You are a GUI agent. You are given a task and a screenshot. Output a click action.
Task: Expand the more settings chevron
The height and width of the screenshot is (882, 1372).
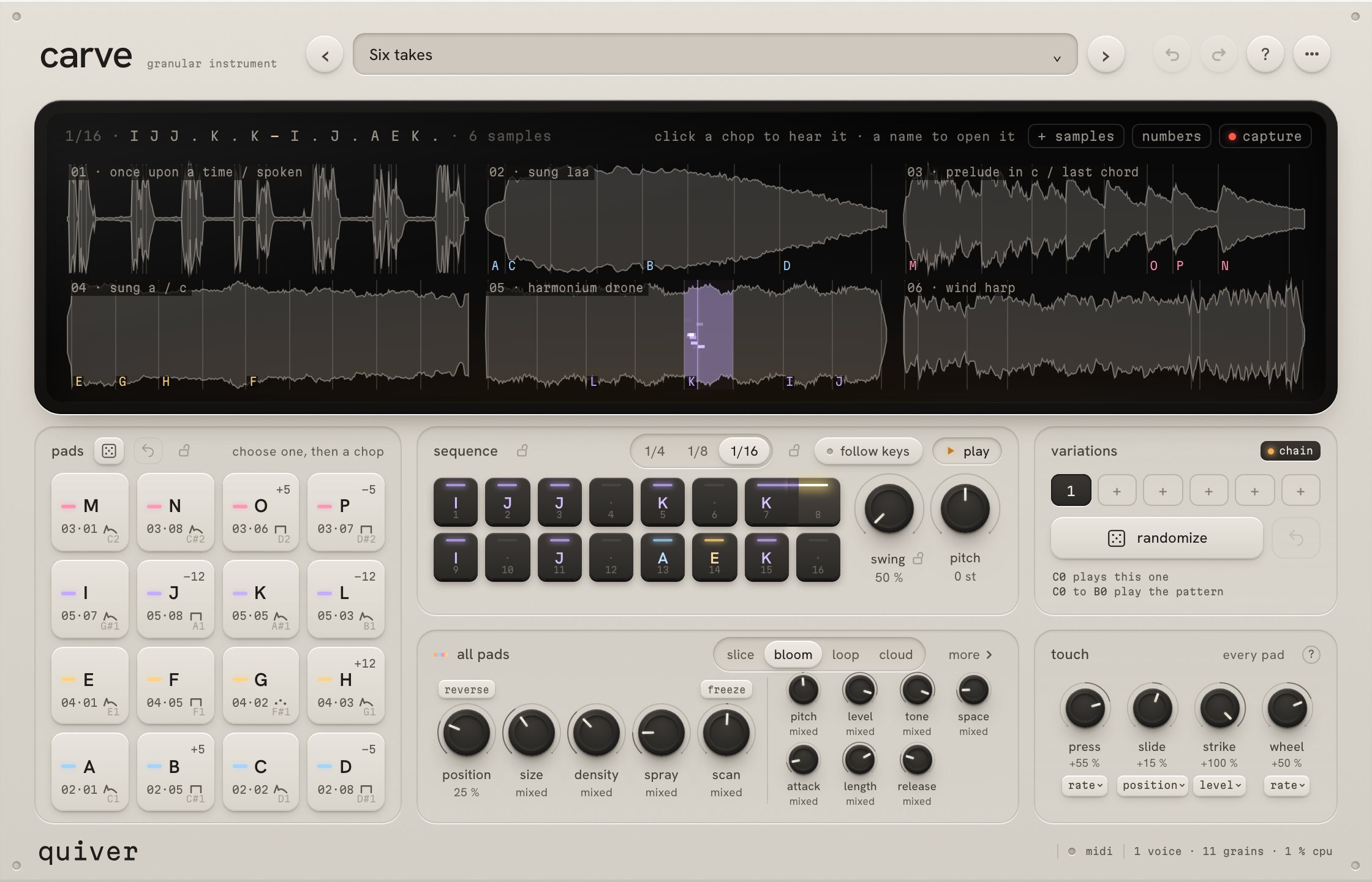pos(970,655)
